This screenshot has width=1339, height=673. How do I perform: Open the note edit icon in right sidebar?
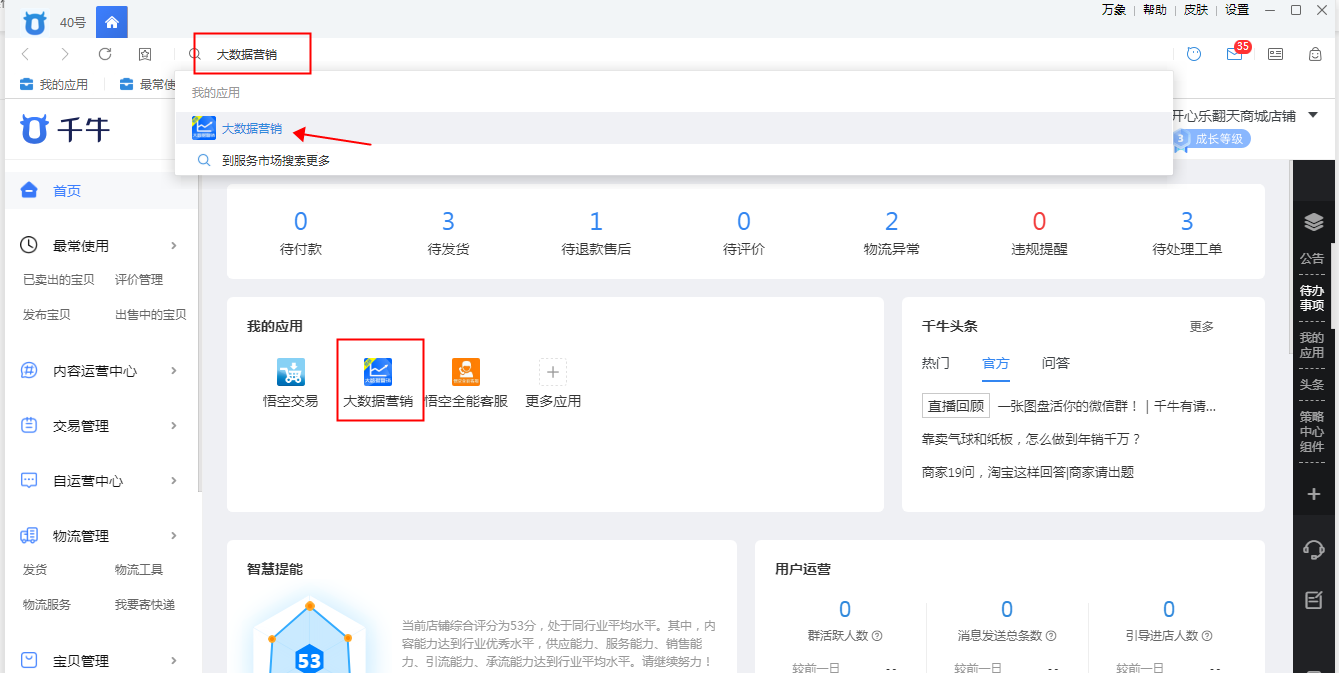click(1313, 601)
